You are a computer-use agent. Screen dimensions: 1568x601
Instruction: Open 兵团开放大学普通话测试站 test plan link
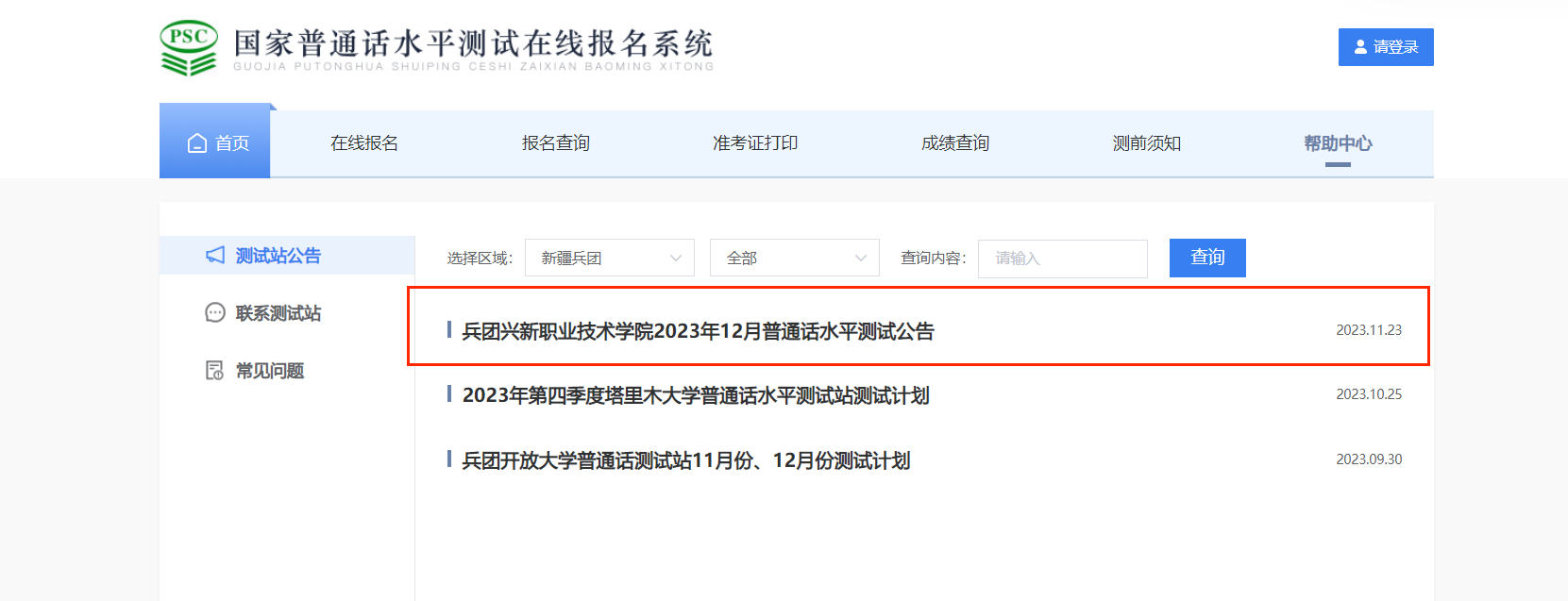[x=686, y=460]
